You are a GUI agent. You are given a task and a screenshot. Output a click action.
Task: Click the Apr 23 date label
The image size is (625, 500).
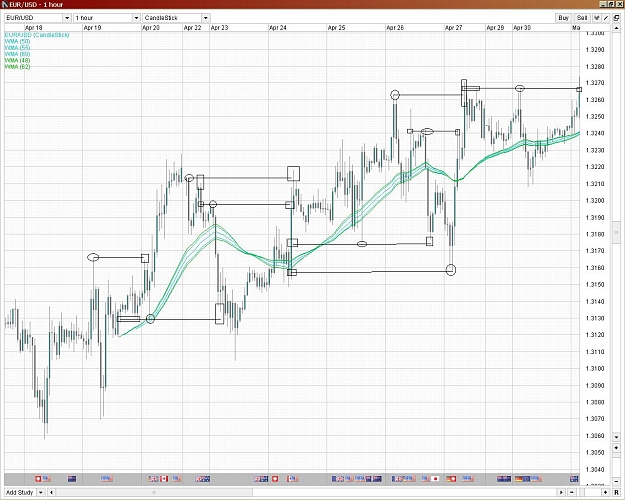(x=219, y=28)
